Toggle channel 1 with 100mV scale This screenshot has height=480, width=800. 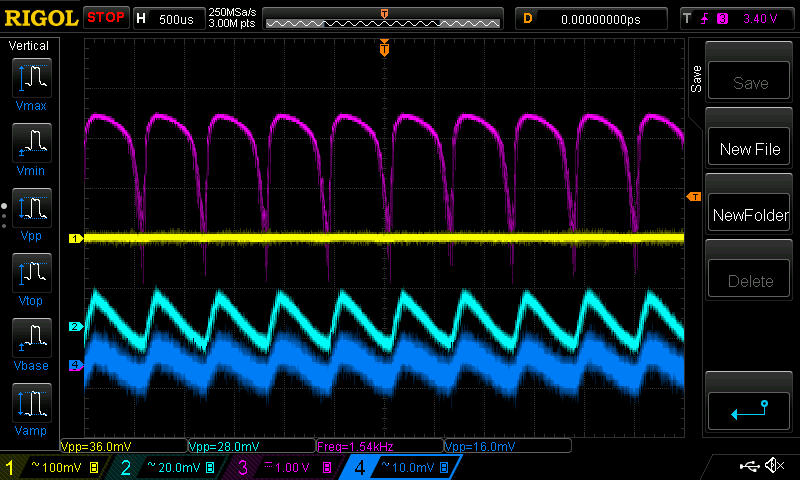click(52, 467)
